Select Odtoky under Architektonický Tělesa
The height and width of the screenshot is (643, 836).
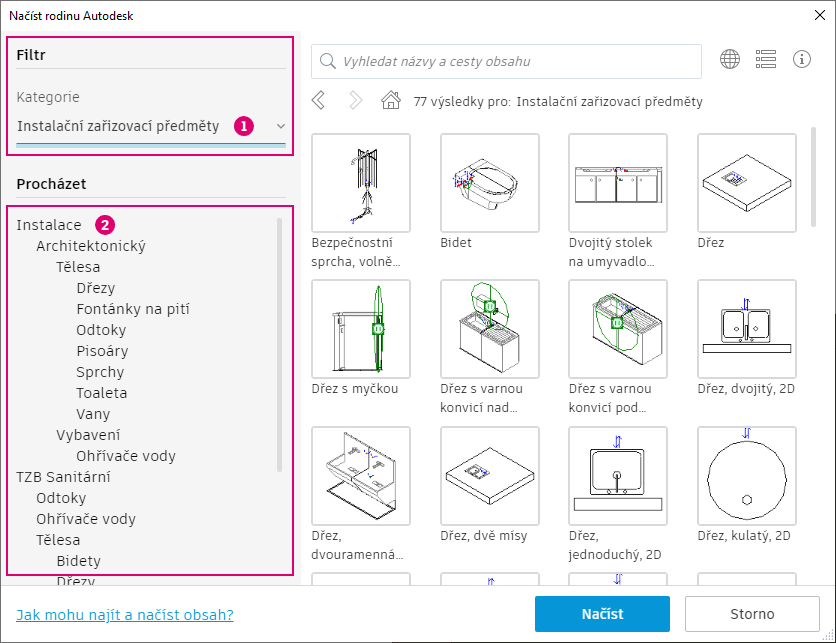101,330
